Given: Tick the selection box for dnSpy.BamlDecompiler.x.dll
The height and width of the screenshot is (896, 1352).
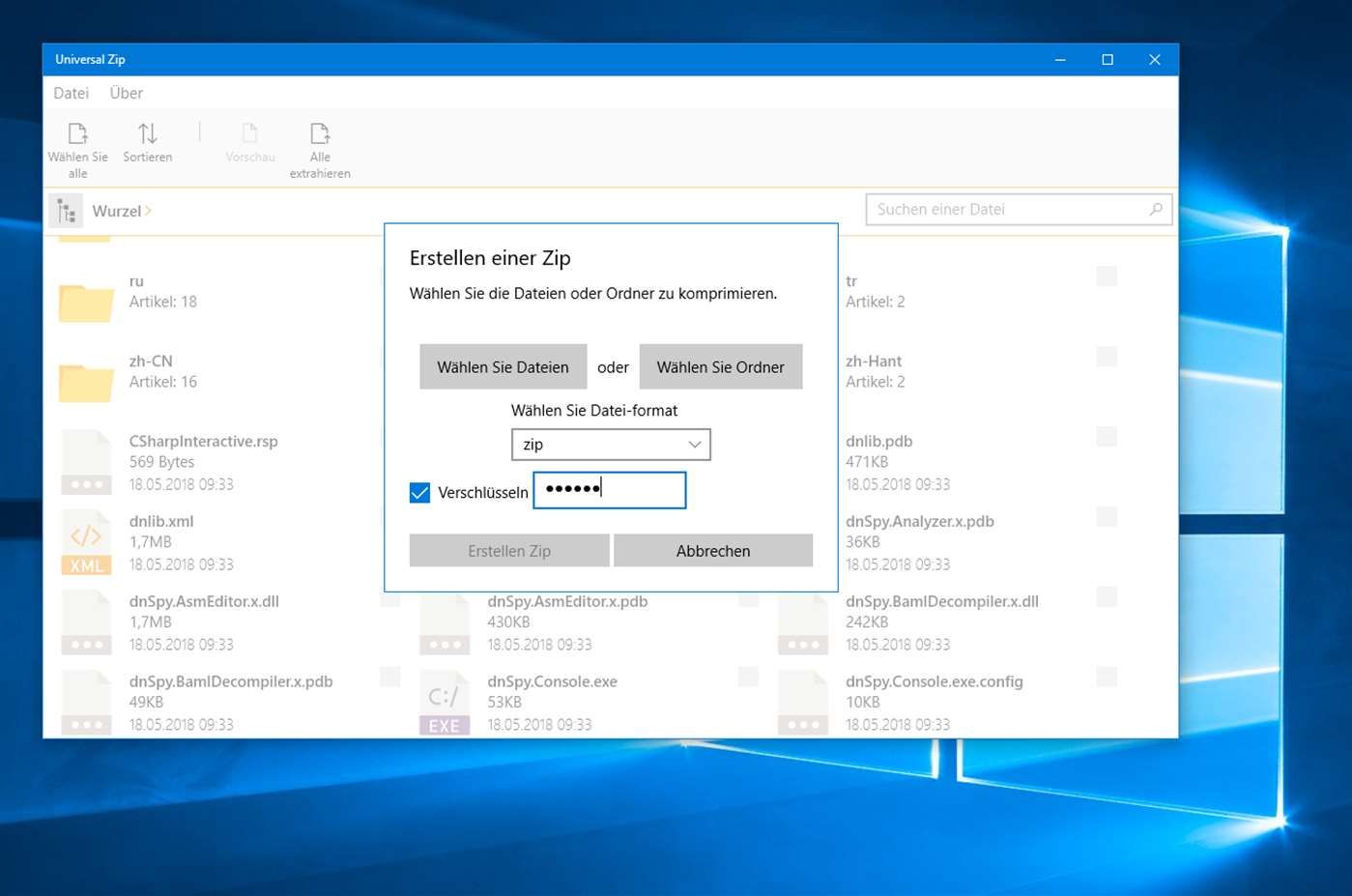Looking at the screenshot, I should (x=1107, y=597).
